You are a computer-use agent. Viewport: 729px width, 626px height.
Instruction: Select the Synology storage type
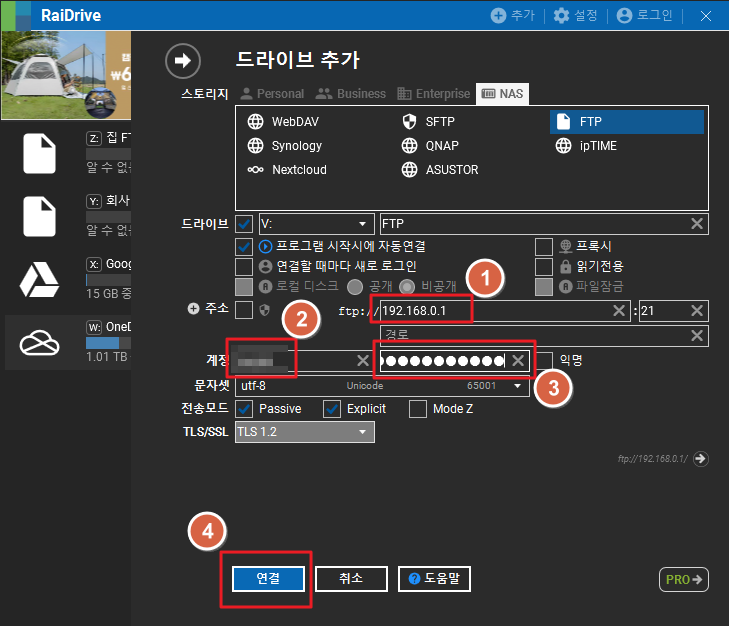(285, 146)
